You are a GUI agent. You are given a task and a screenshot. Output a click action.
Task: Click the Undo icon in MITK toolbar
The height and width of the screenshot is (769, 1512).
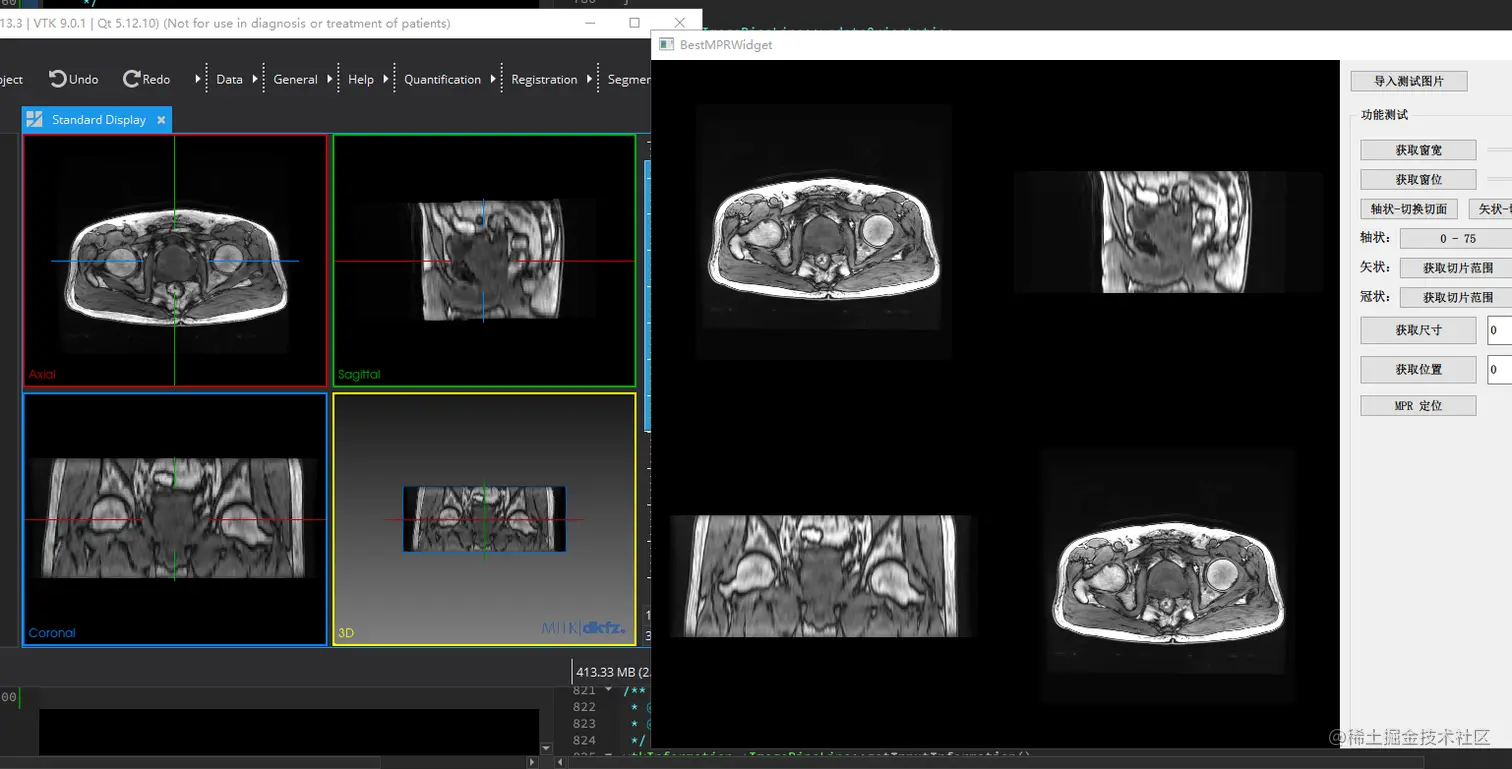tap(58, 79)
